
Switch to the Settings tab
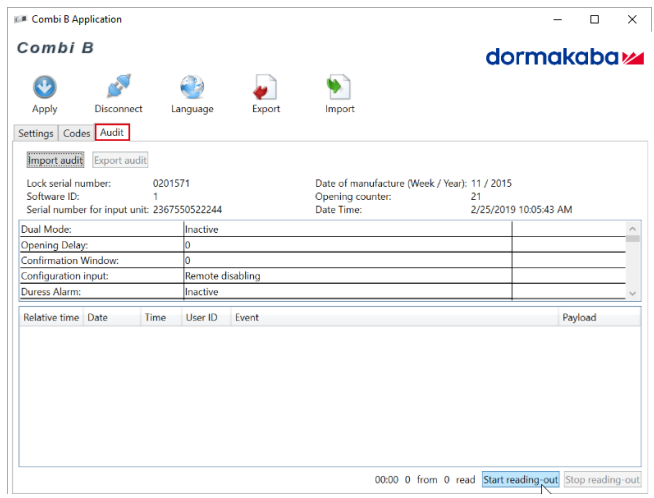36,133
